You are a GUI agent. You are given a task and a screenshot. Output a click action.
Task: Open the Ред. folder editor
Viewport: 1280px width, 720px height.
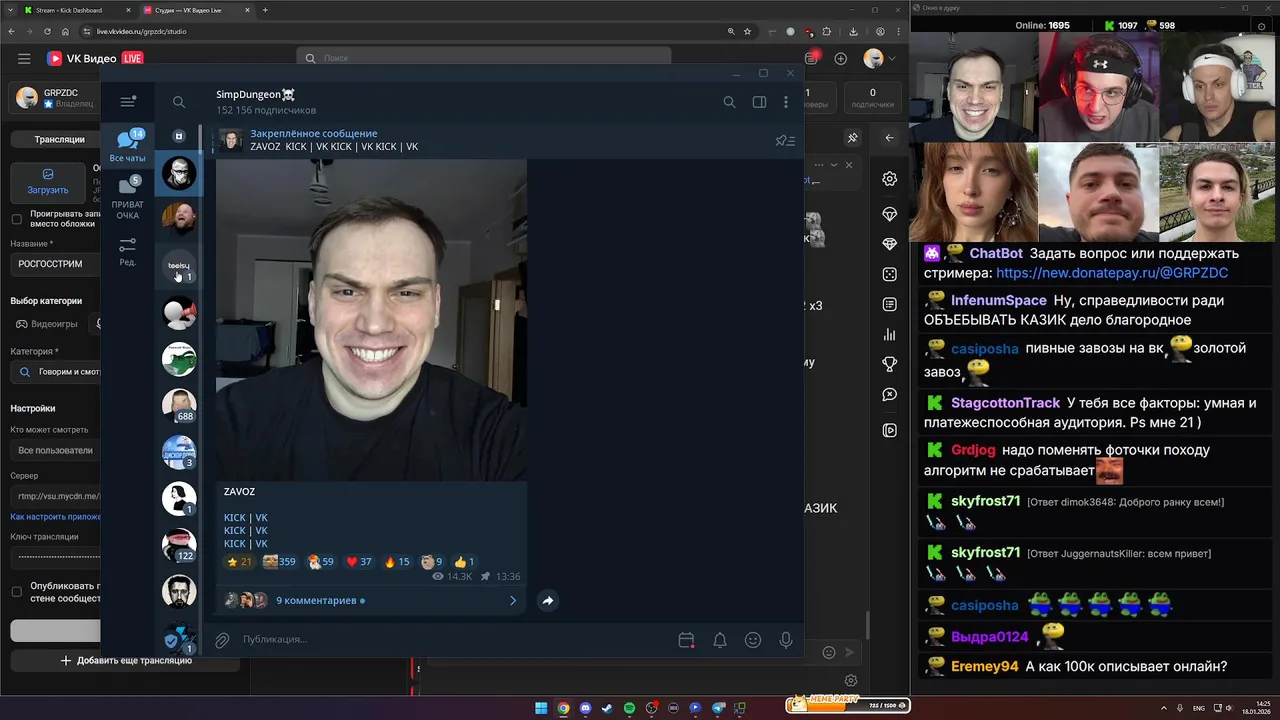click(127, 251)
